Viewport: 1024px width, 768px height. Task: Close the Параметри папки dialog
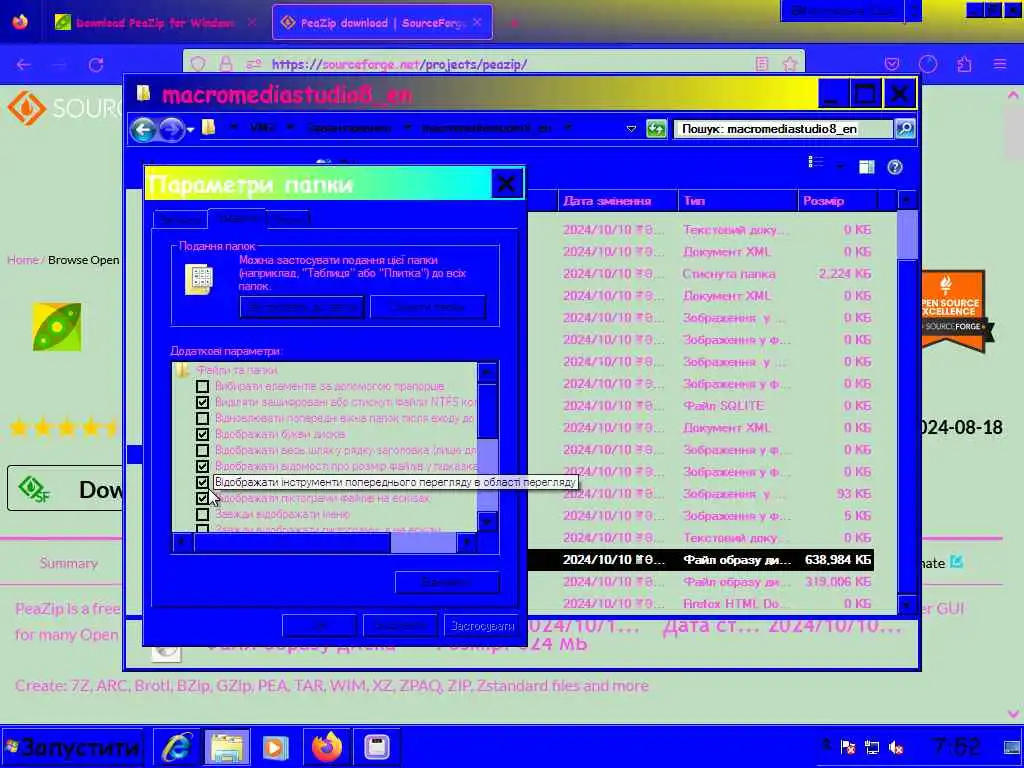506,184
